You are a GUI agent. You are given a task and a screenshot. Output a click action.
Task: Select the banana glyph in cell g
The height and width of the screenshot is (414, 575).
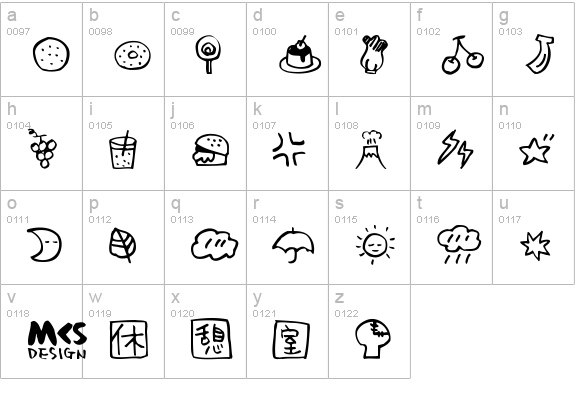click(540, 54)
